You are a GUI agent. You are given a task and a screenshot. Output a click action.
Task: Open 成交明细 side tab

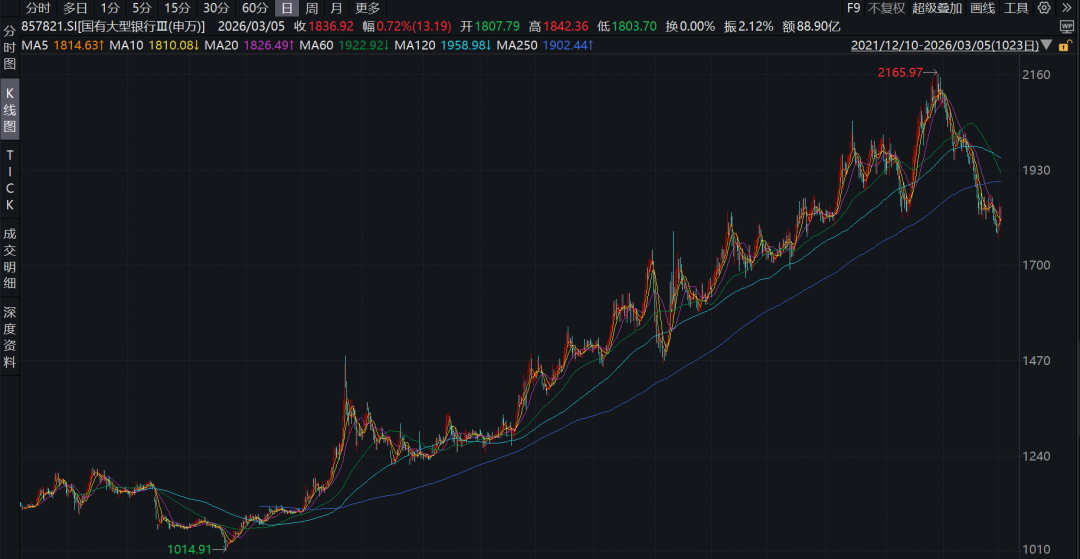pyautogui.click(x=10, y=258)
